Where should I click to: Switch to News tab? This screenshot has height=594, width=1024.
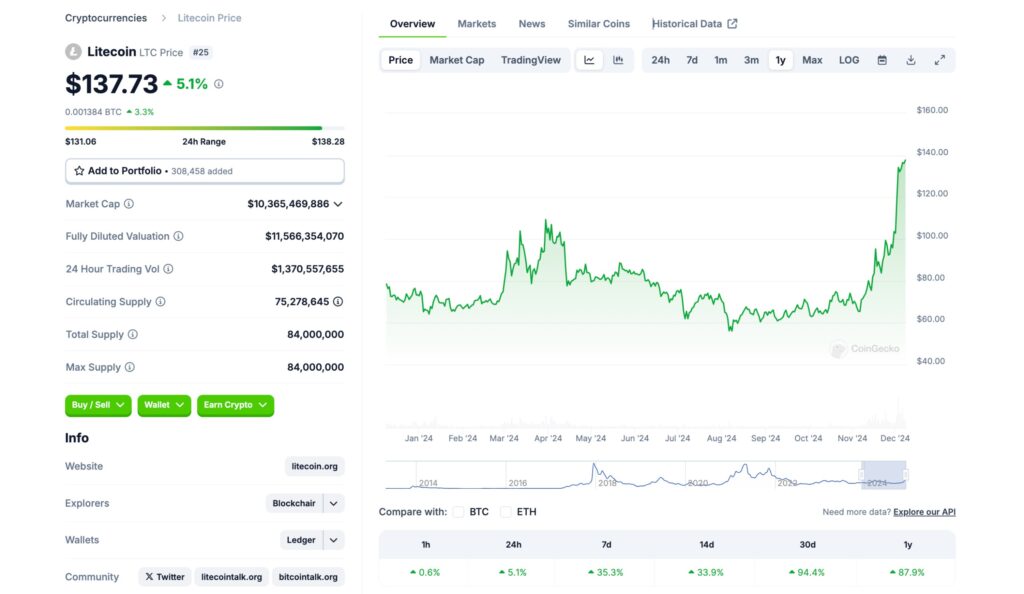[532, 23]
